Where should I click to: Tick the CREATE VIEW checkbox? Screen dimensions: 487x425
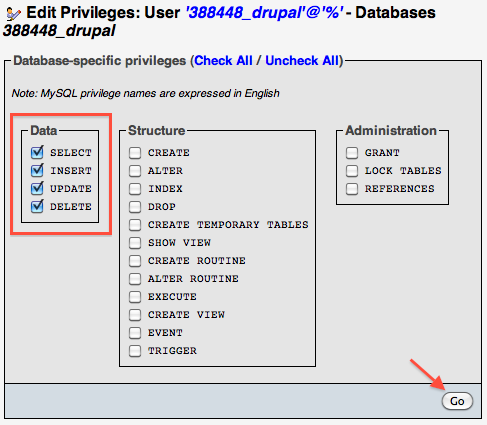click(135, 315)
